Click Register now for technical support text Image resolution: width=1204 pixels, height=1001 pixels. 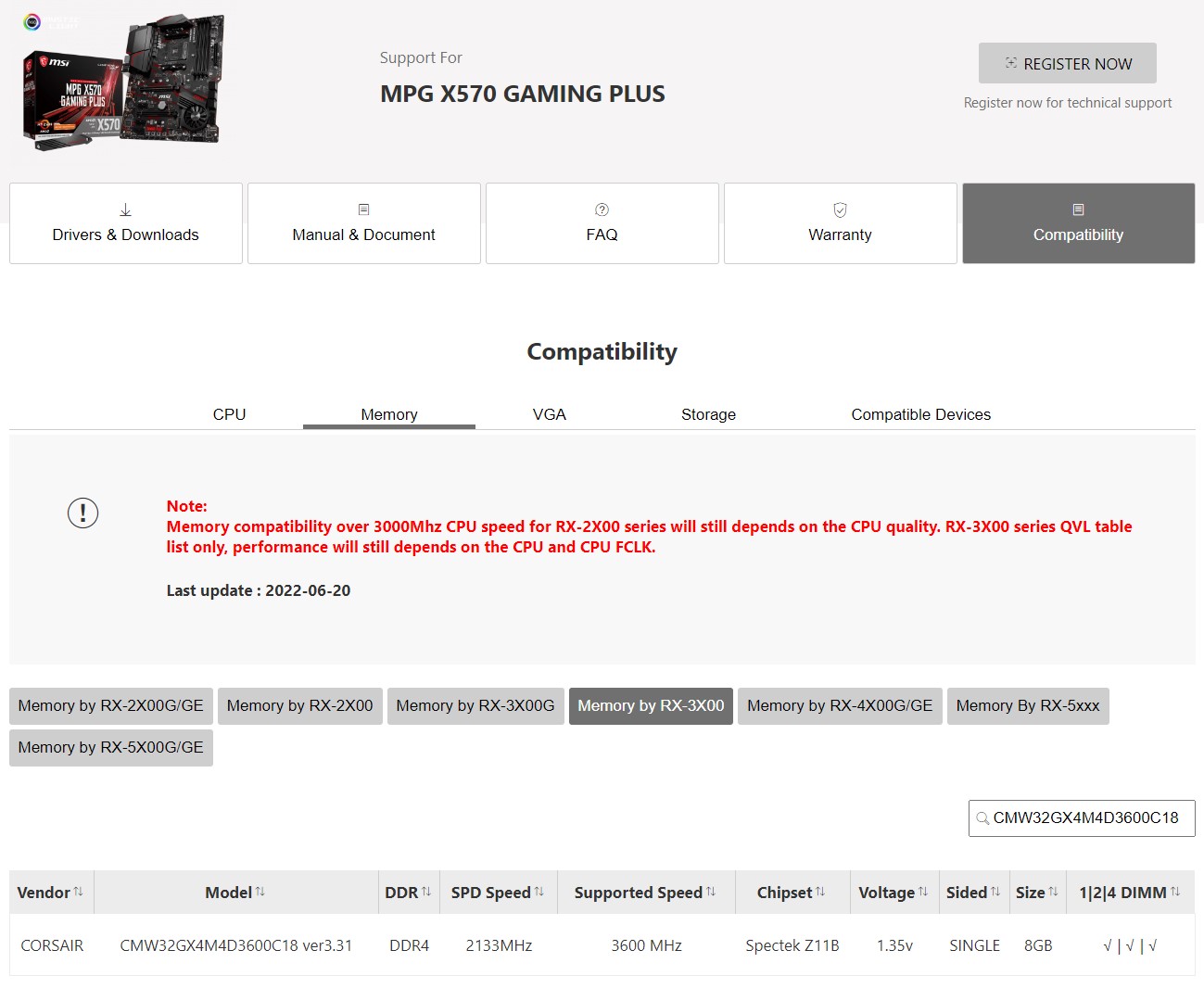[1068, 103]
